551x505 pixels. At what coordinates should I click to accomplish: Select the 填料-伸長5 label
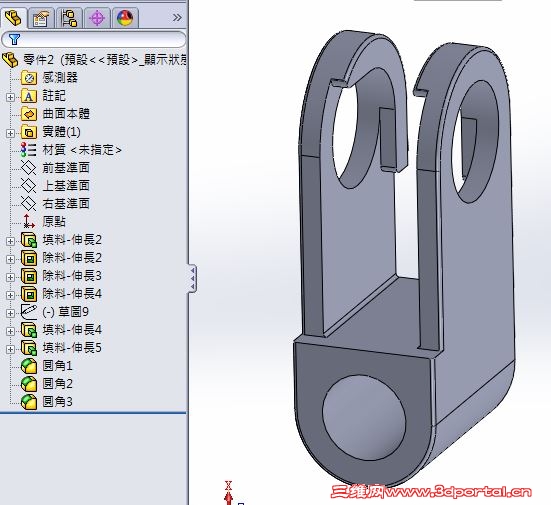coord(72,348)
